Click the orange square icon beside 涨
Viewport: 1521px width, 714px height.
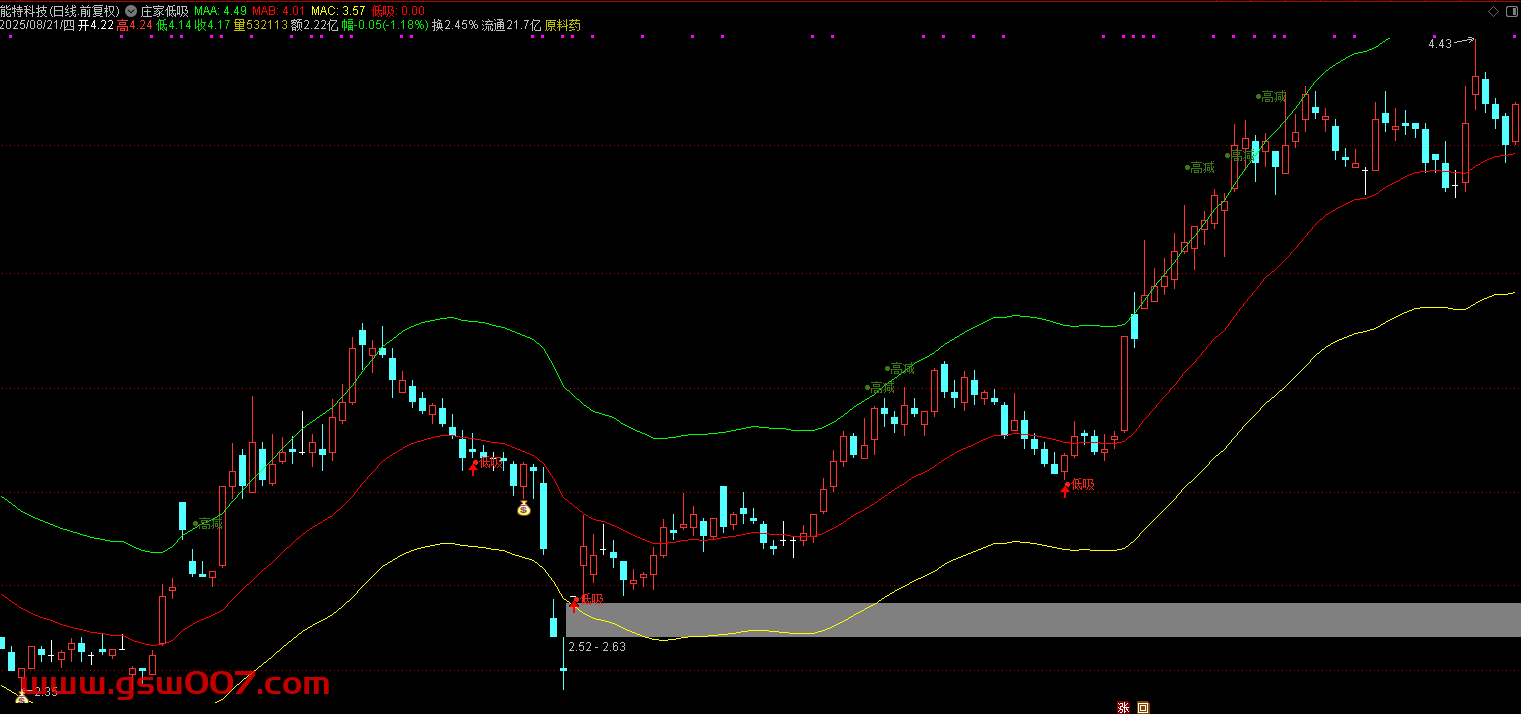[x=1144, y=707]
